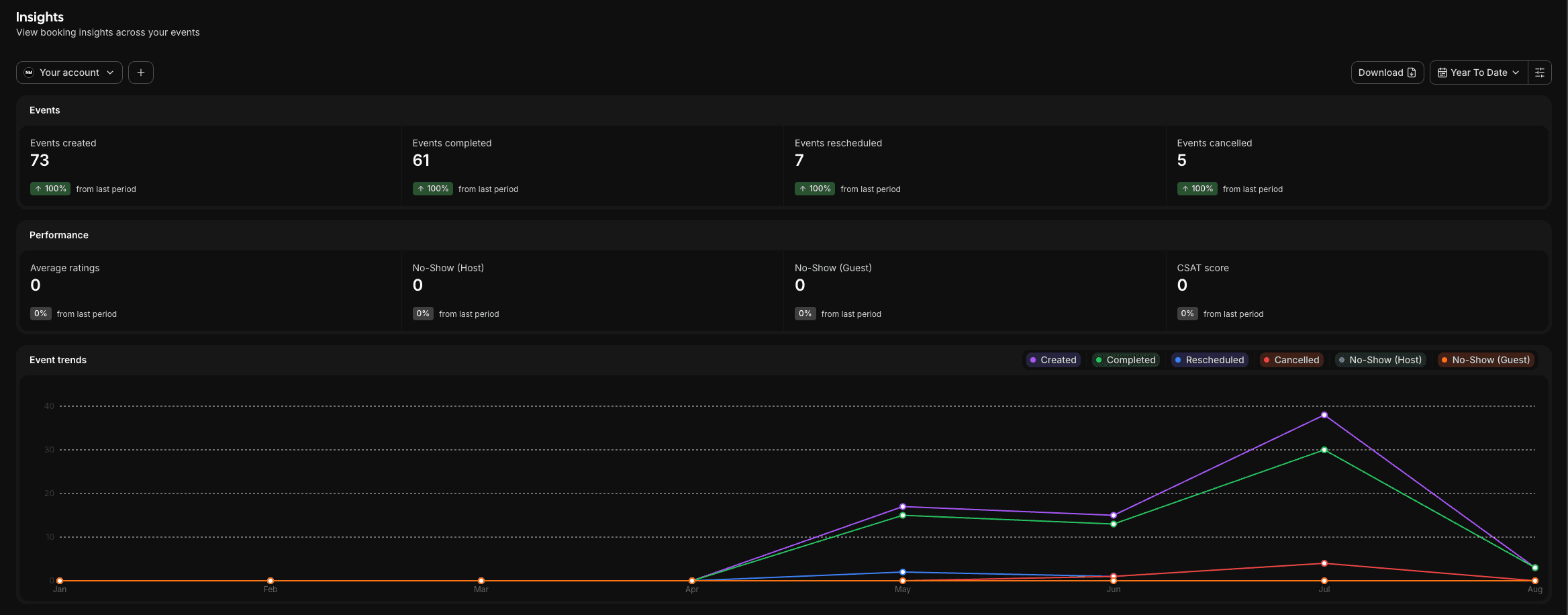Click the red Cancelled data point for Jul
Screen dimensions: 1568x615
1324,563
